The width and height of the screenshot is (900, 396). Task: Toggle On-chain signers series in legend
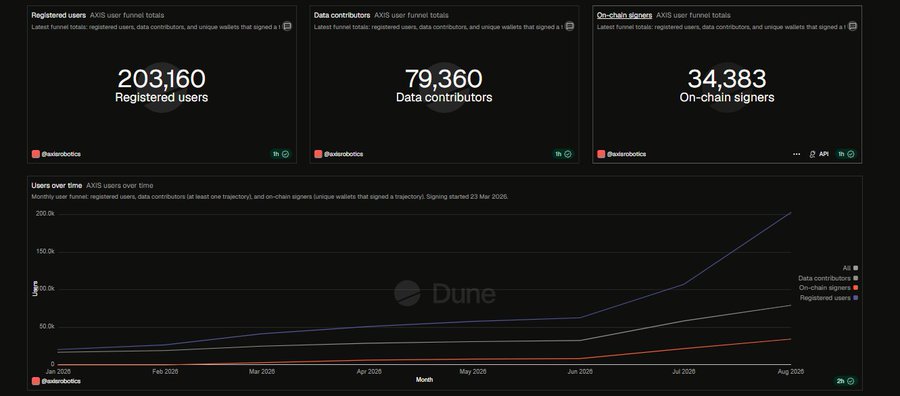pos(828,288)
